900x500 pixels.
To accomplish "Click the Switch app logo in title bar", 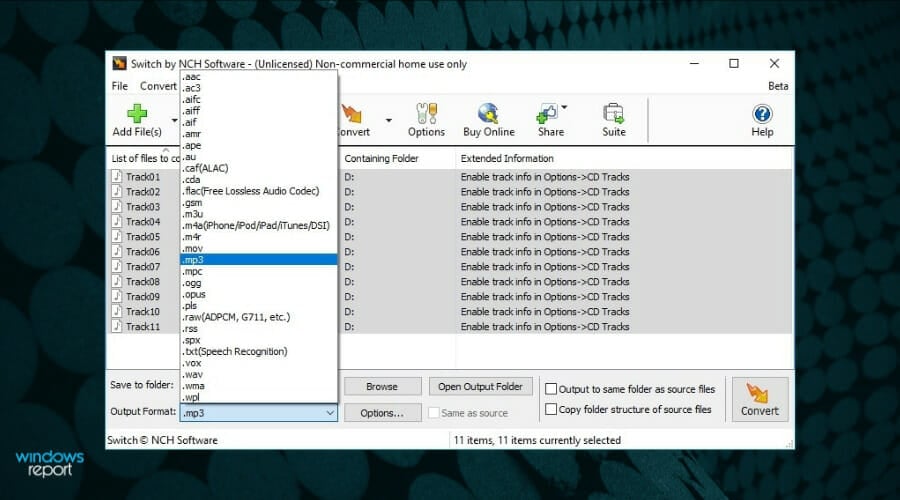I will 119,64.
